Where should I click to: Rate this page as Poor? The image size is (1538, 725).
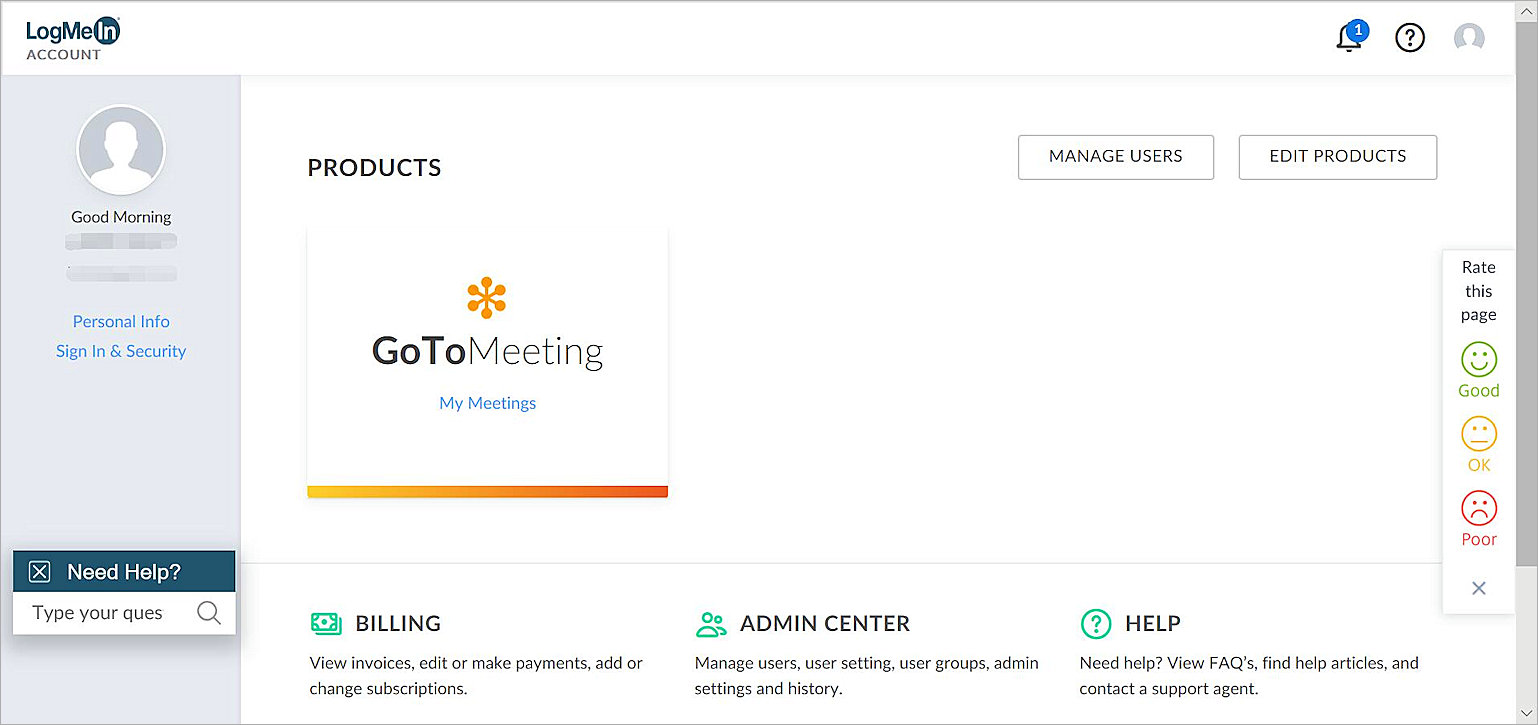1478,510
